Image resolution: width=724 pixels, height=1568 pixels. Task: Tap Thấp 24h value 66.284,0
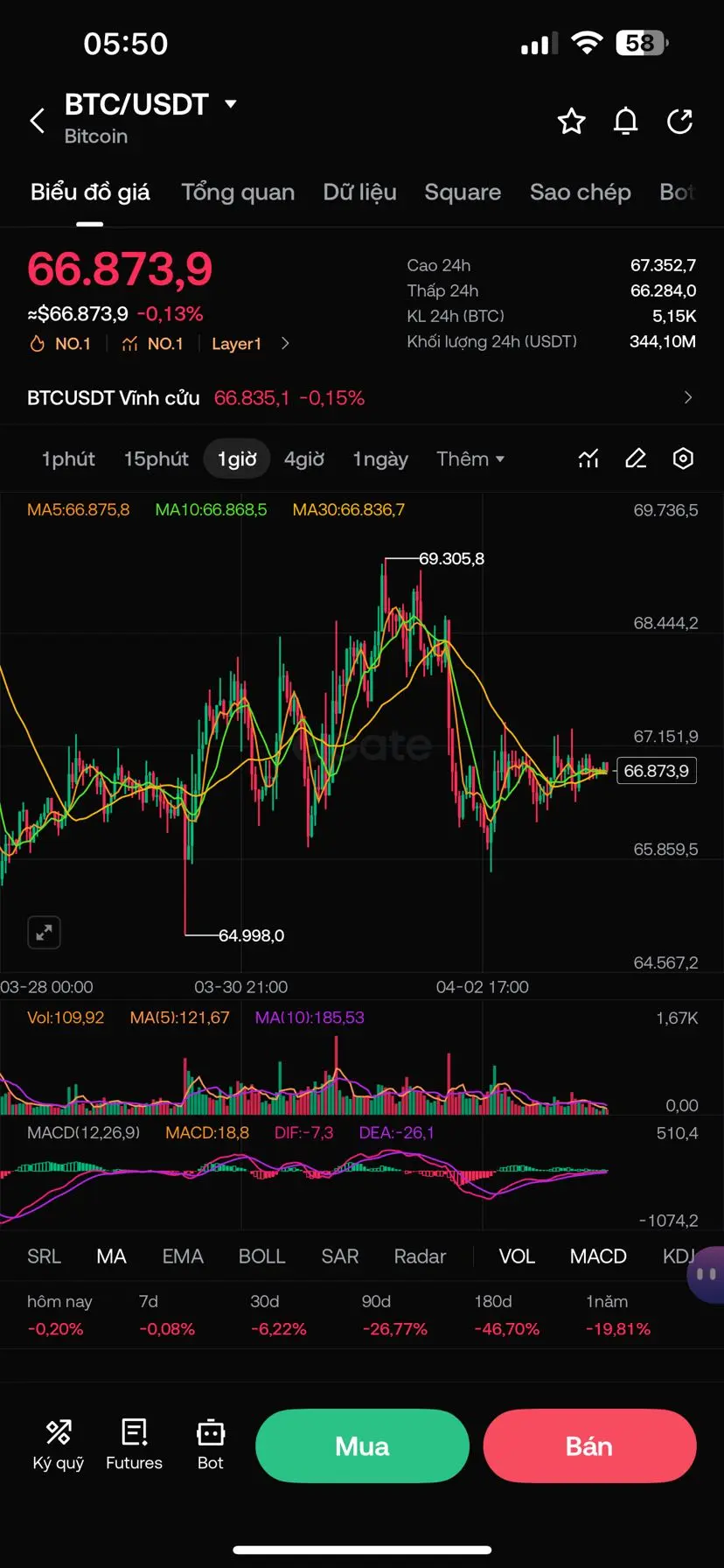[663, 290]
